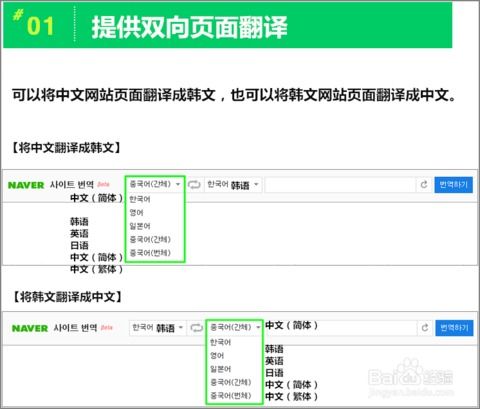480x409 pixels.
Task: Click the URL input field in upper toolbar
Action: (x=340, y=185)
